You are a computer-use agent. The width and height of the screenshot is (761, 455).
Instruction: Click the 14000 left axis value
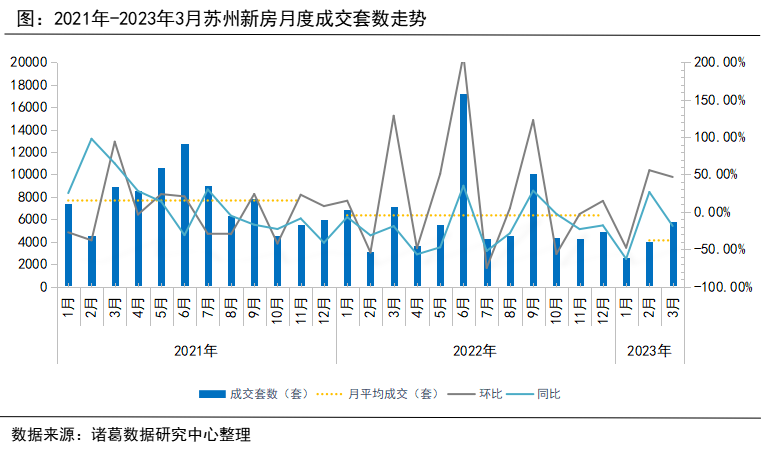29,130
